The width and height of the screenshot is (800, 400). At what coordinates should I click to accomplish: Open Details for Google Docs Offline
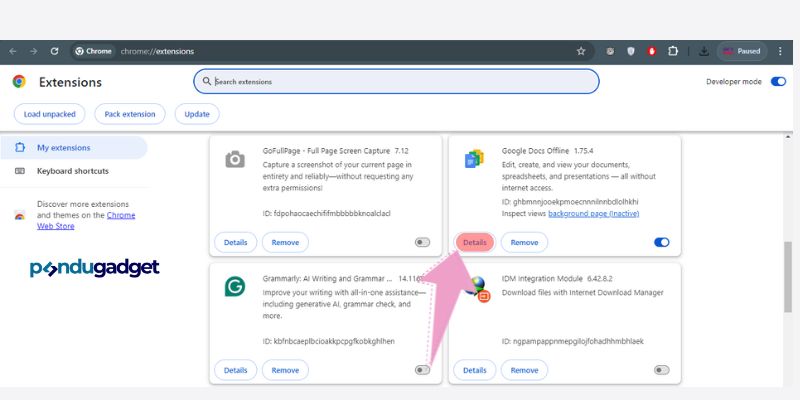(474, 242)
